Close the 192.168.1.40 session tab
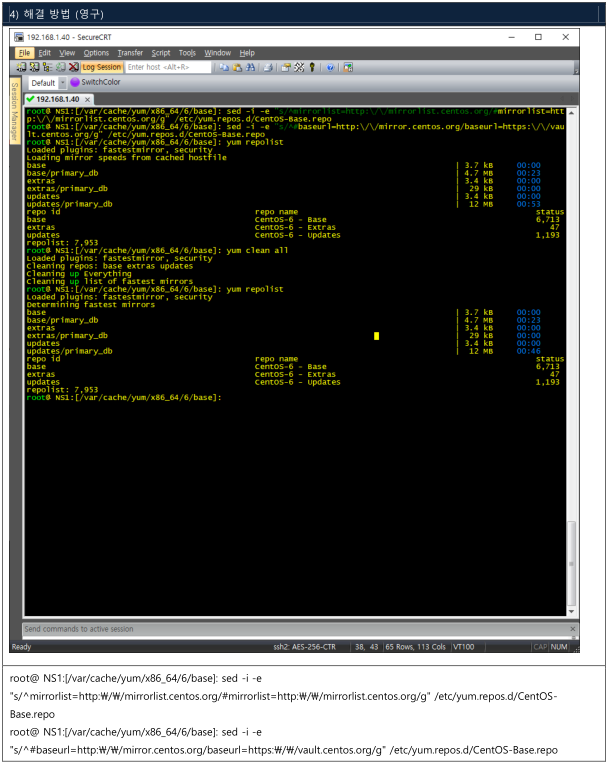 click(88, 99)
